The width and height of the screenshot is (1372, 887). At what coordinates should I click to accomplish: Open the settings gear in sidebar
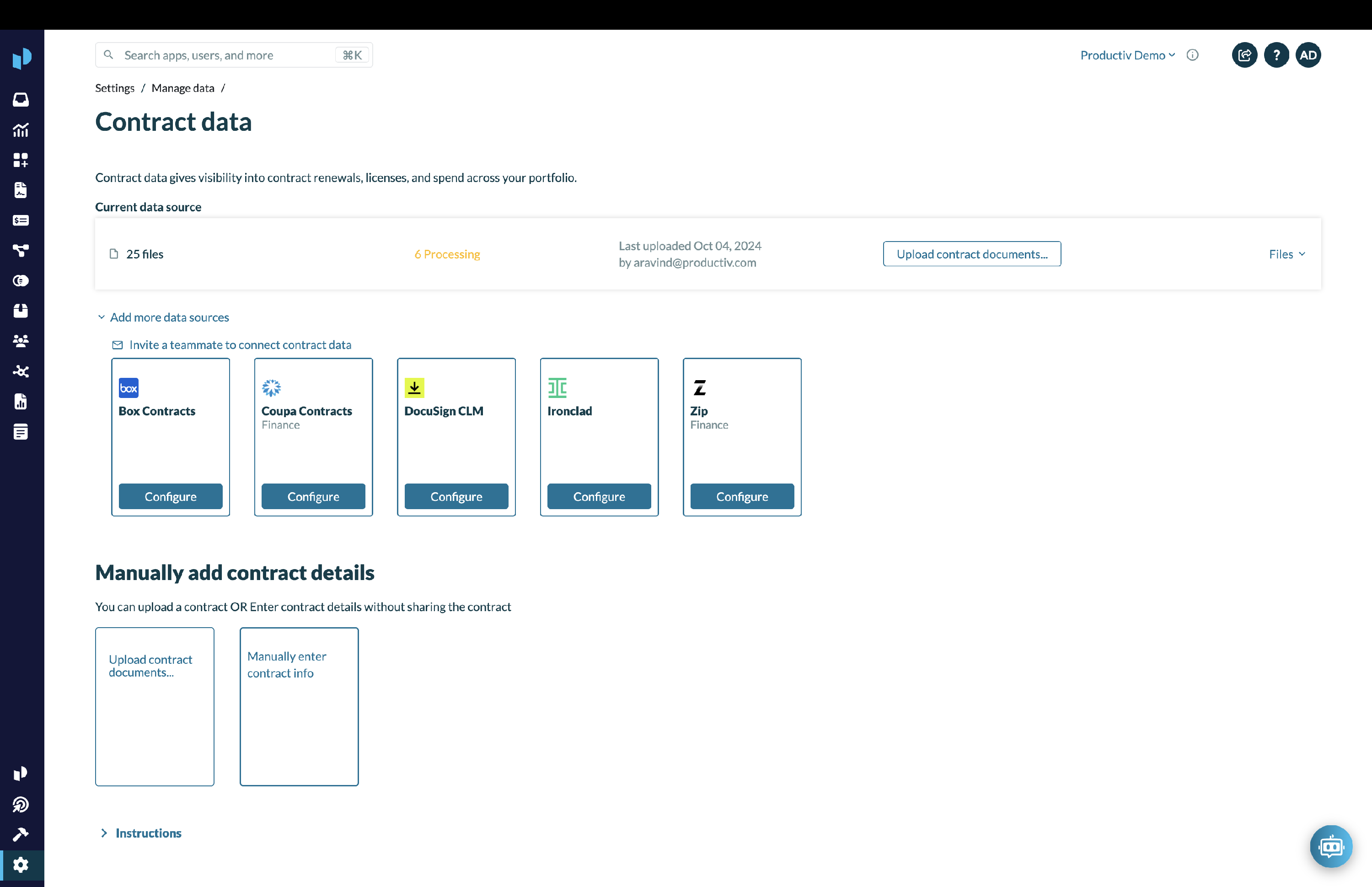coord(21,865)
